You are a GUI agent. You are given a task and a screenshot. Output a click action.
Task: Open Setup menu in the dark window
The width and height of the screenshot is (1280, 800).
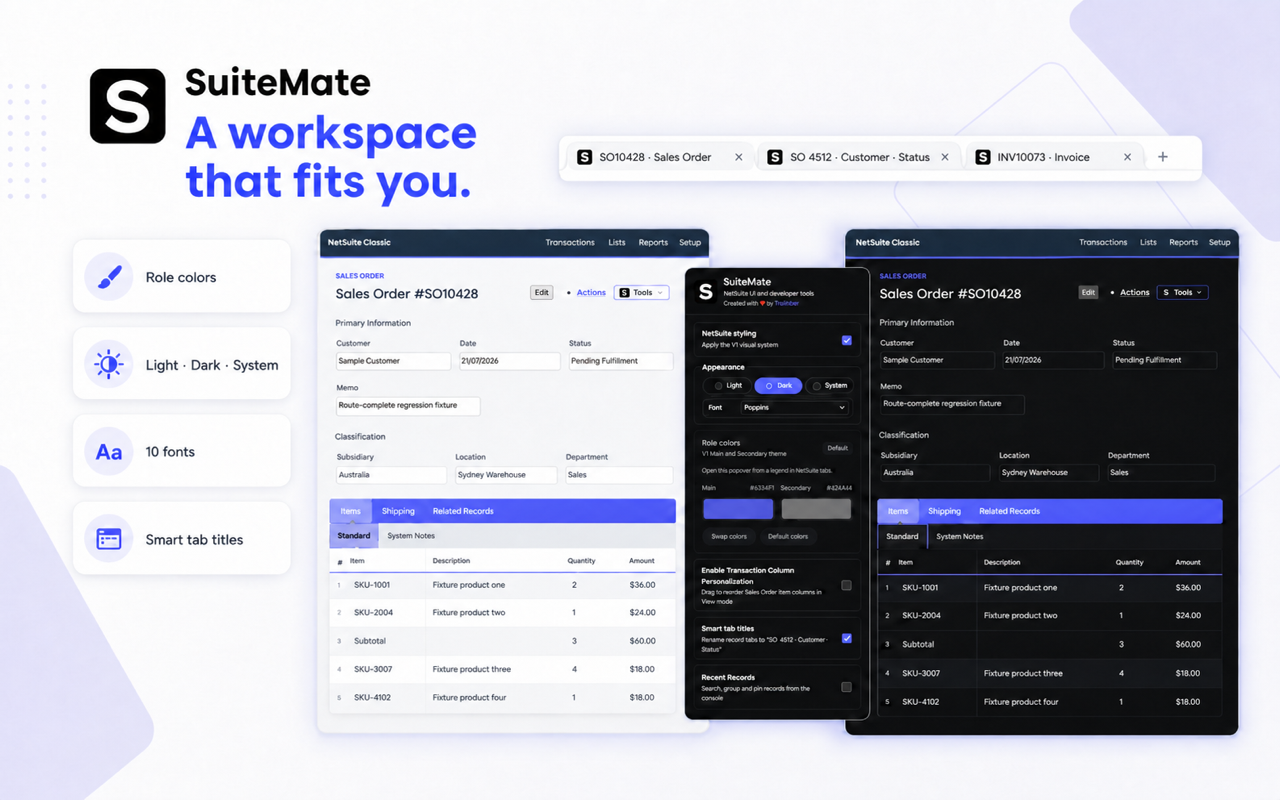click(1220, 242)
